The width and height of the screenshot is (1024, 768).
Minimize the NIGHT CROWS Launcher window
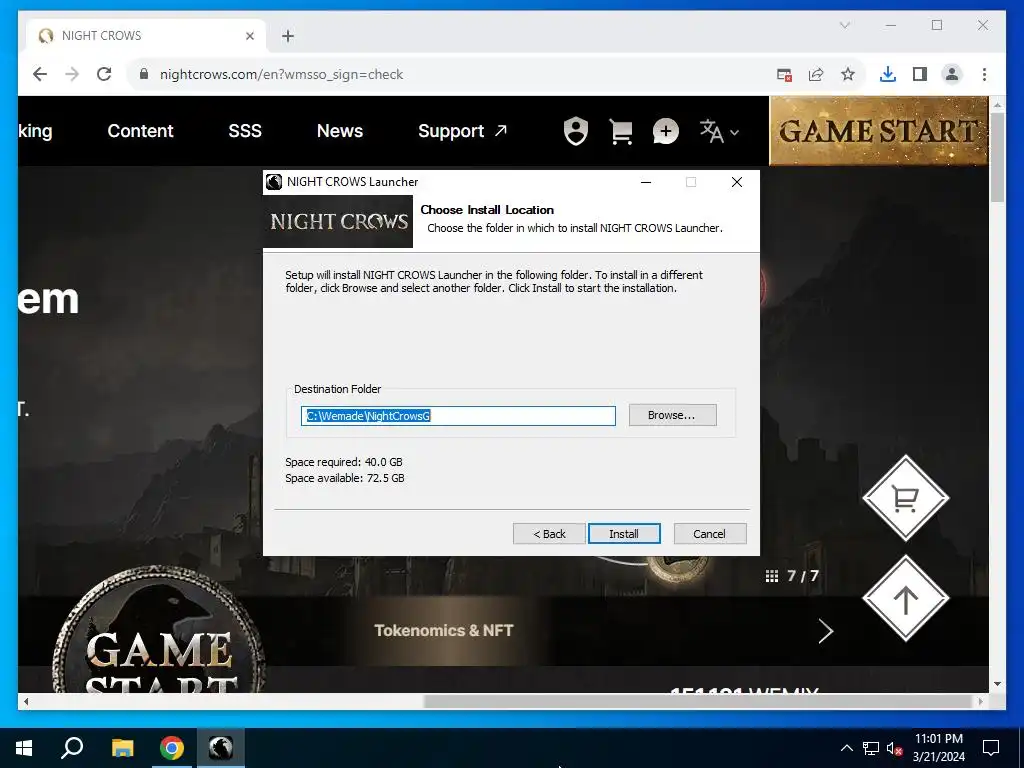[x=646, y=182]
